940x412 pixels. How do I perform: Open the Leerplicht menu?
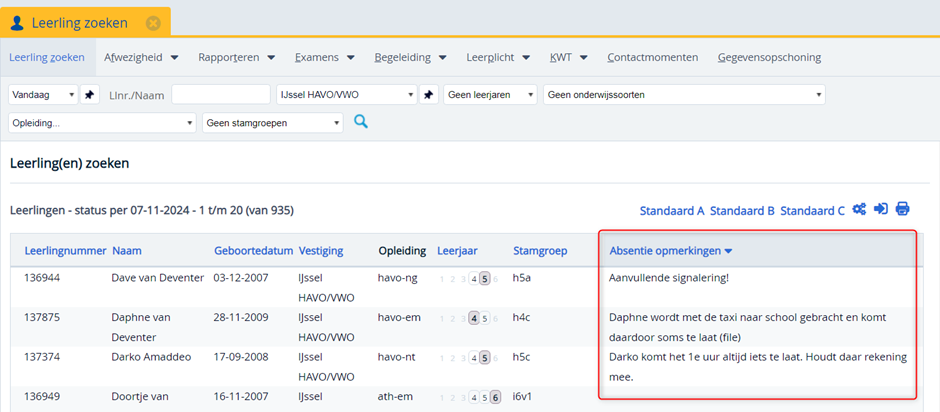[498, 58]
